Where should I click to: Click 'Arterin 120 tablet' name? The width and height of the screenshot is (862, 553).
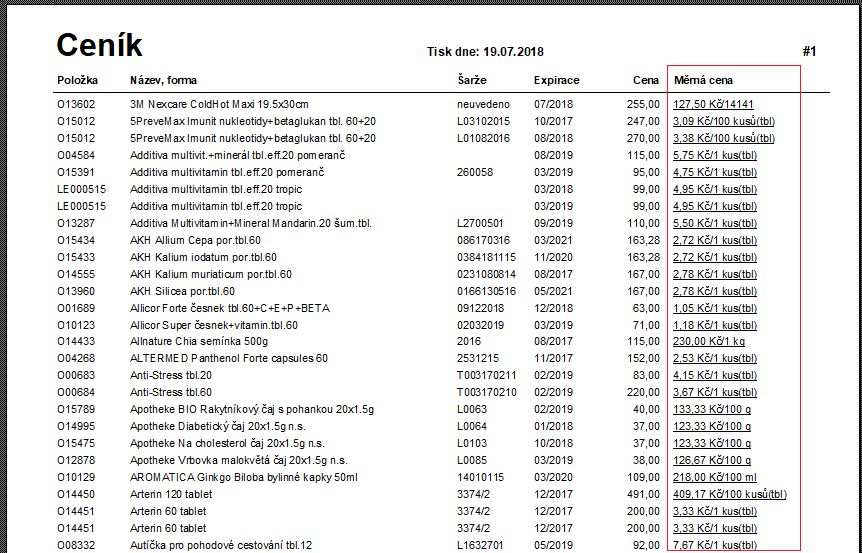(171, 495)
